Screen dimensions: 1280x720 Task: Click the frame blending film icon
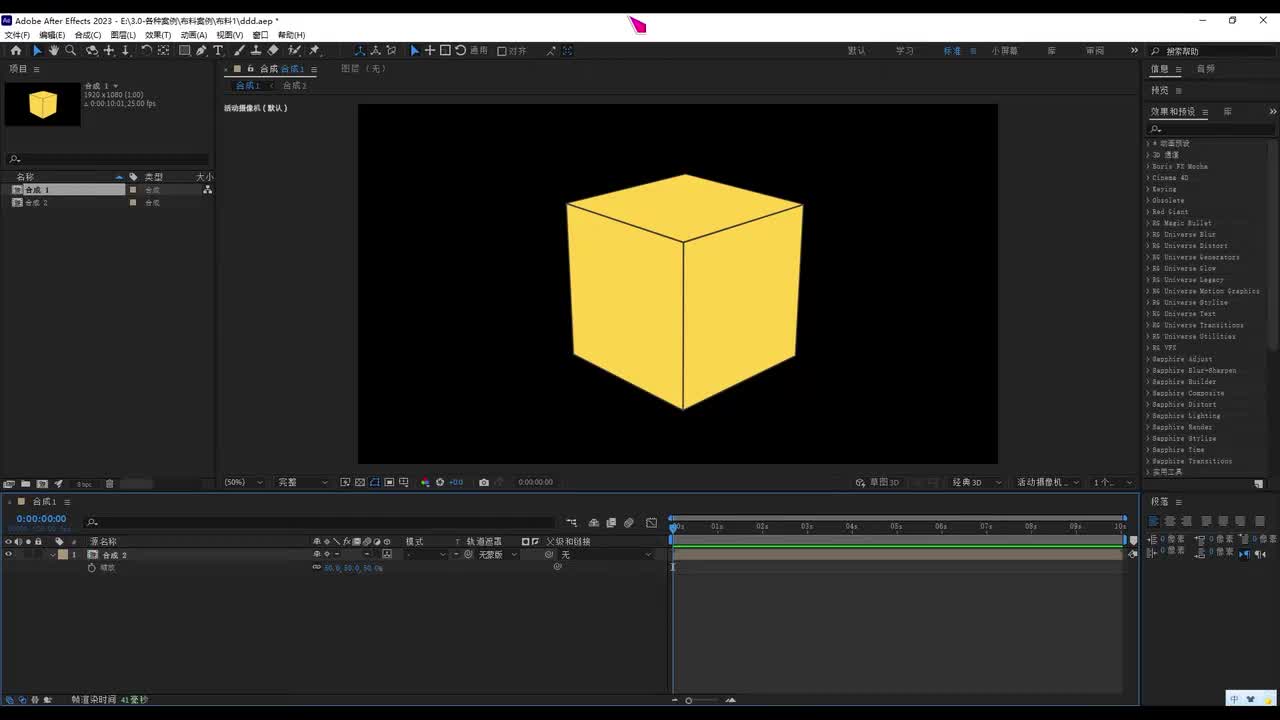click(611, 522)
